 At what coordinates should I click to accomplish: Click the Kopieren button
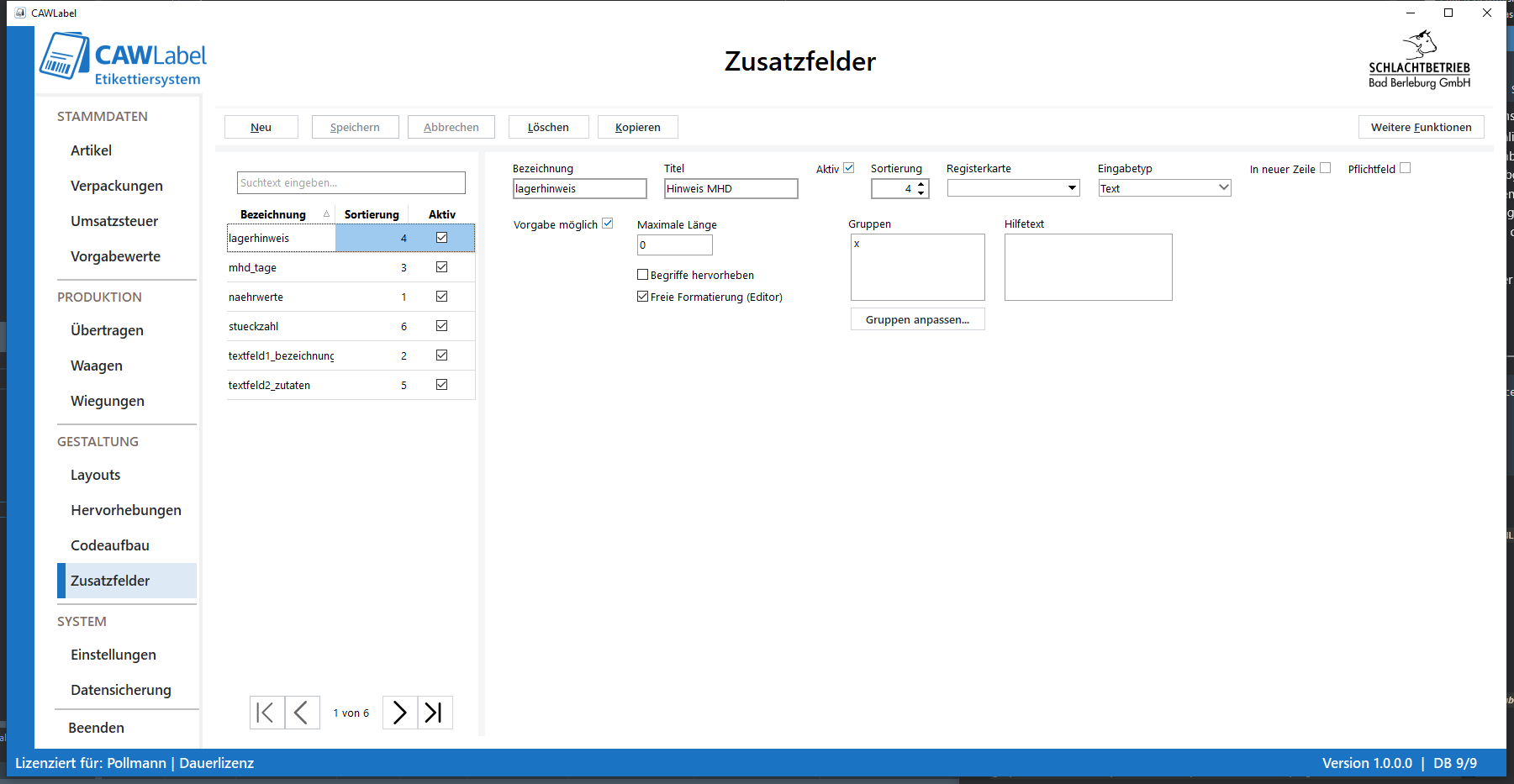tap(637, 127)
